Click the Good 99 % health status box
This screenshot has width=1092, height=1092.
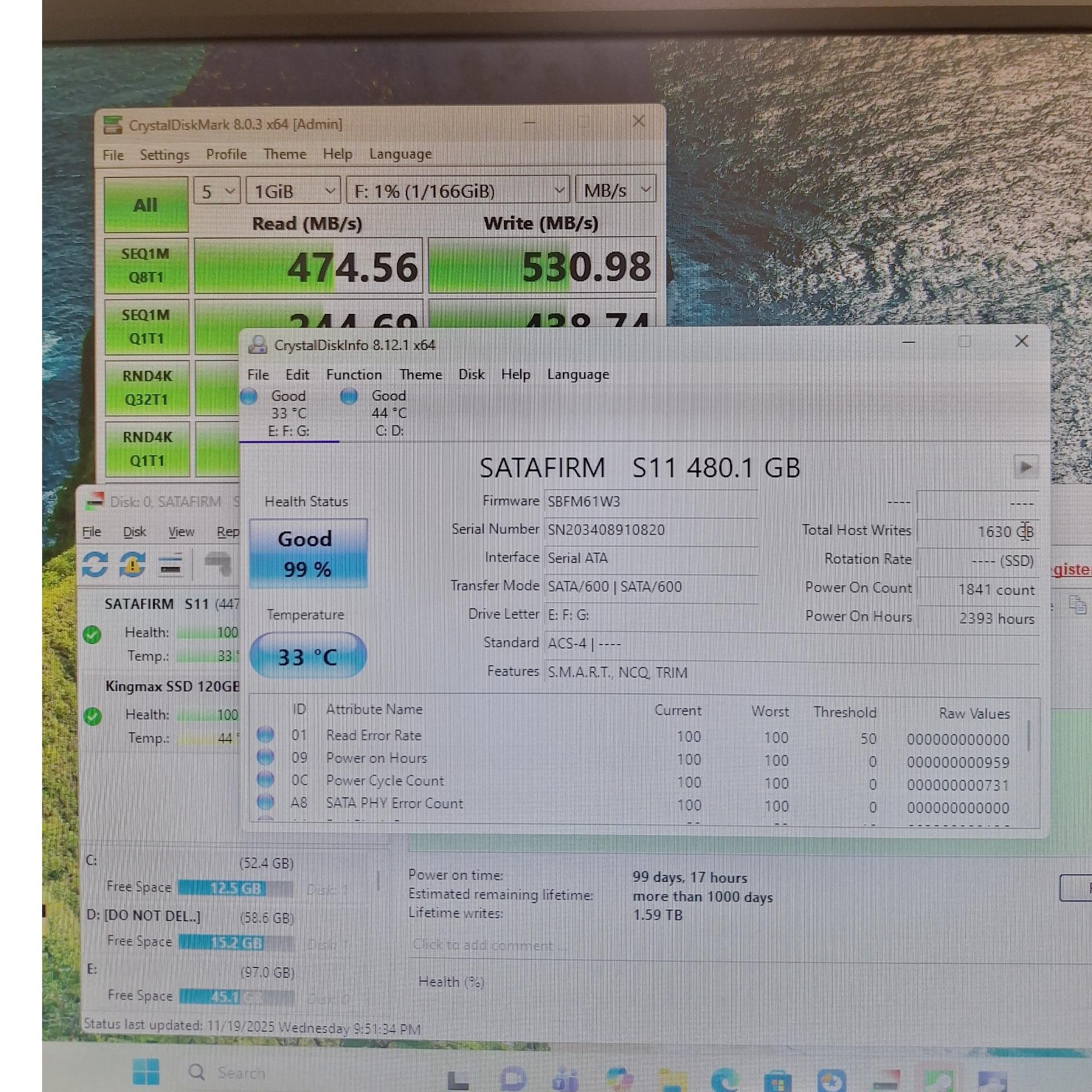tap(308, 553)
